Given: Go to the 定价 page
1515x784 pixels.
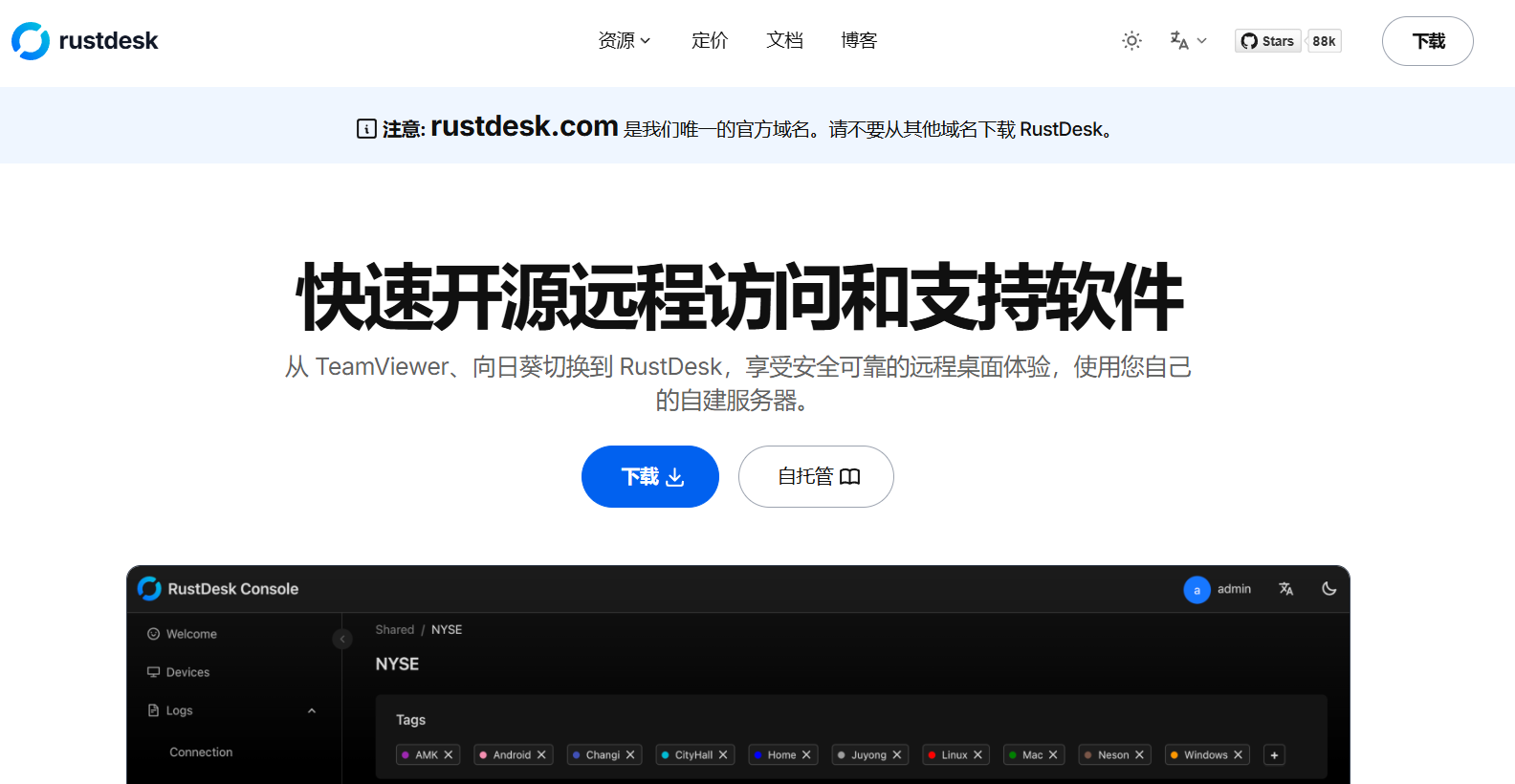Looking at the screenshot, I should [710, 40].
